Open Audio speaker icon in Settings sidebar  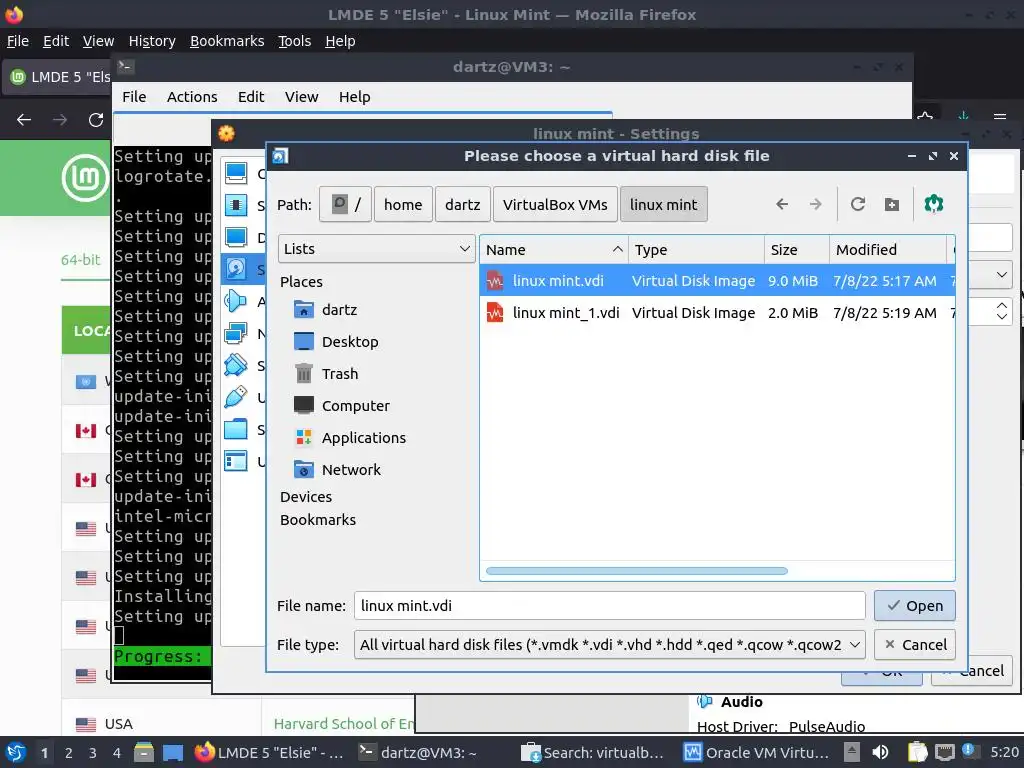click(236, 301)
